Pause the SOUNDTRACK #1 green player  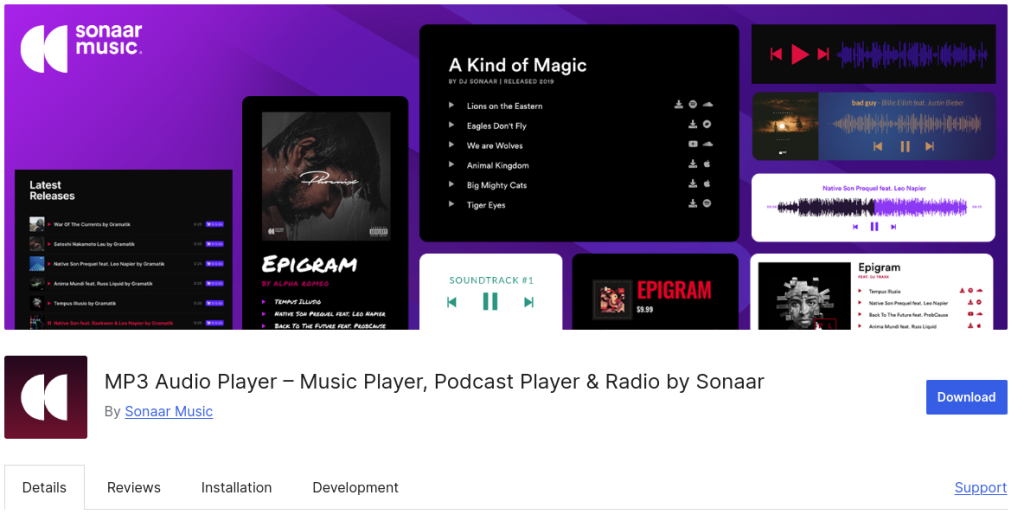click(490, 302)
